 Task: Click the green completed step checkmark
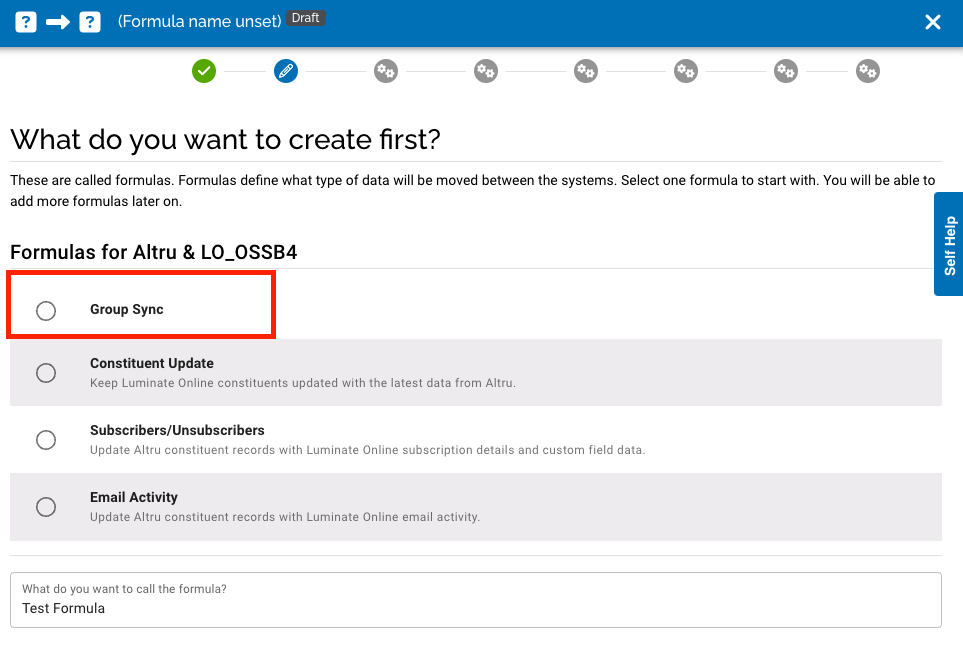click(x=204, y=71)
